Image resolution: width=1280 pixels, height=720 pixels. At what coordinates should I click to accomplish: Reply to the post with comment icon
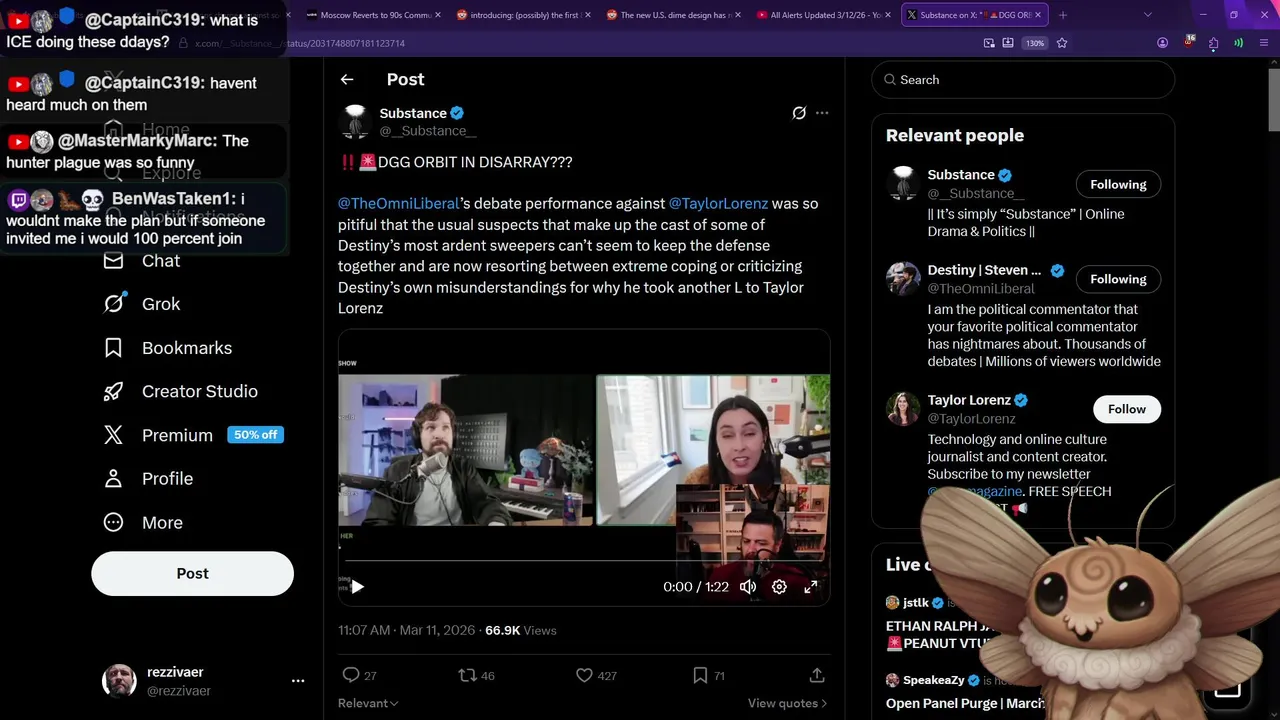tap(351, 676)
